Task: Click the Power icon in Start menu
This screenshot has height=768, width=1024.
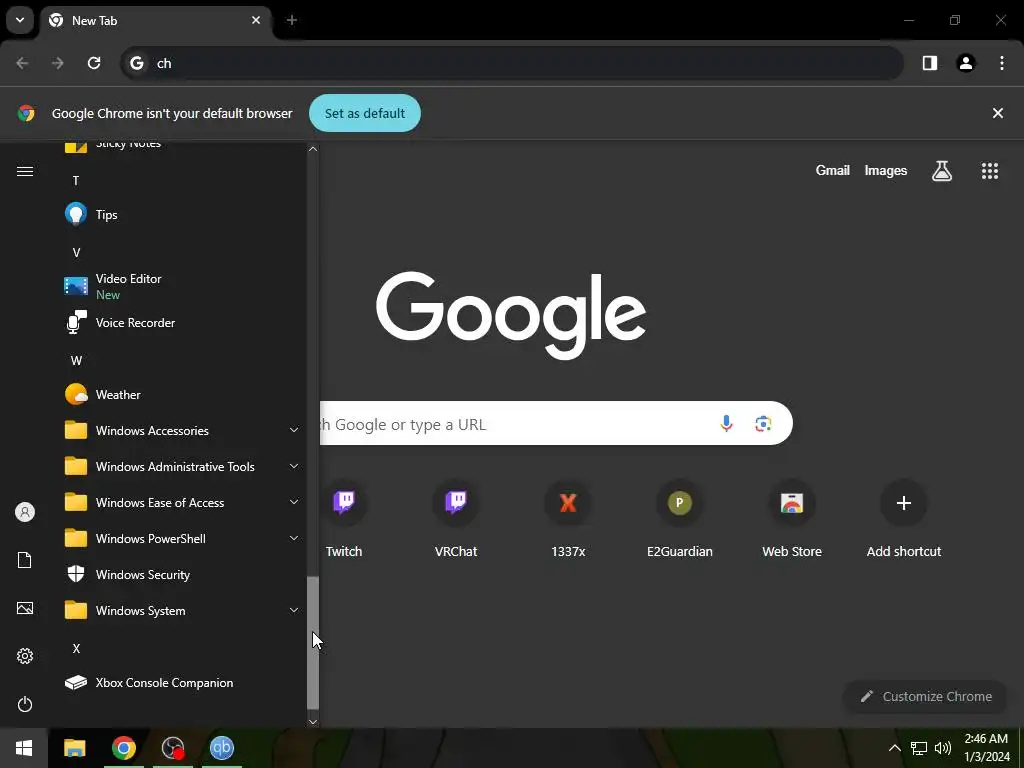Action: pyautogui.click(x=25, y=704)
